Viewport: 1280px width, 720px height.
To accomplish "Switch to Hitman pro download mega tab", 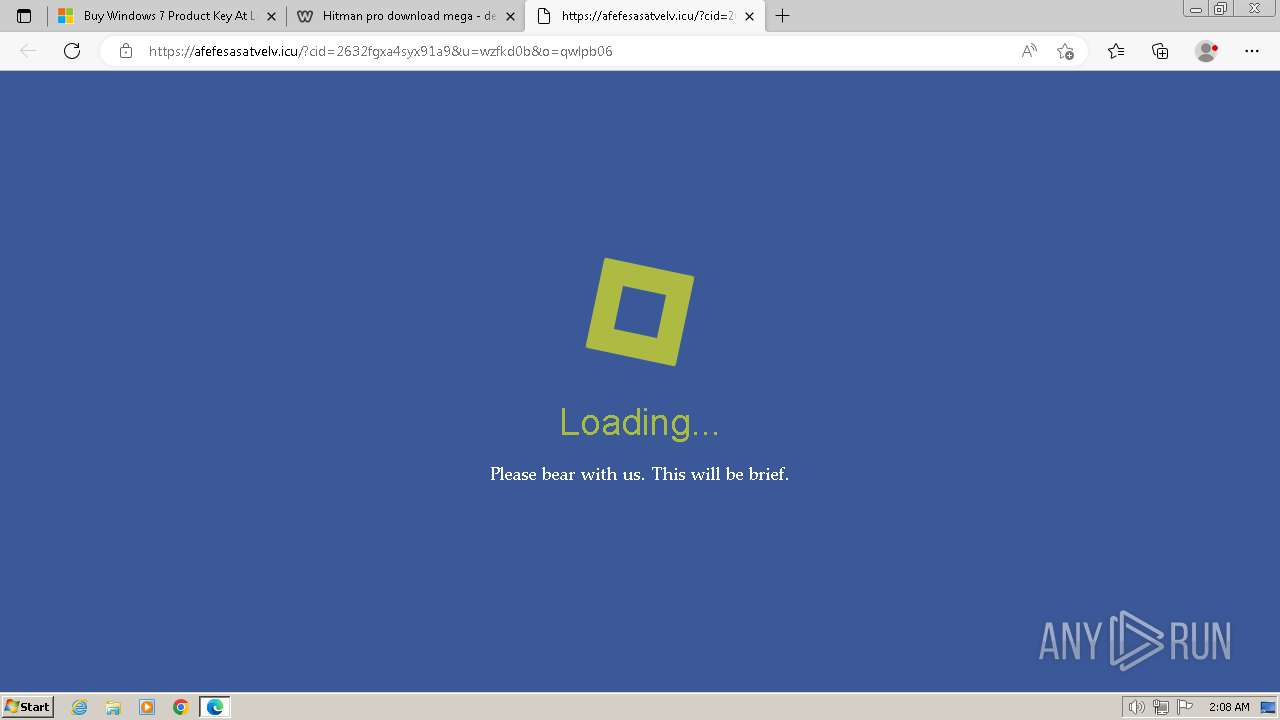I will tap(405, 16).
